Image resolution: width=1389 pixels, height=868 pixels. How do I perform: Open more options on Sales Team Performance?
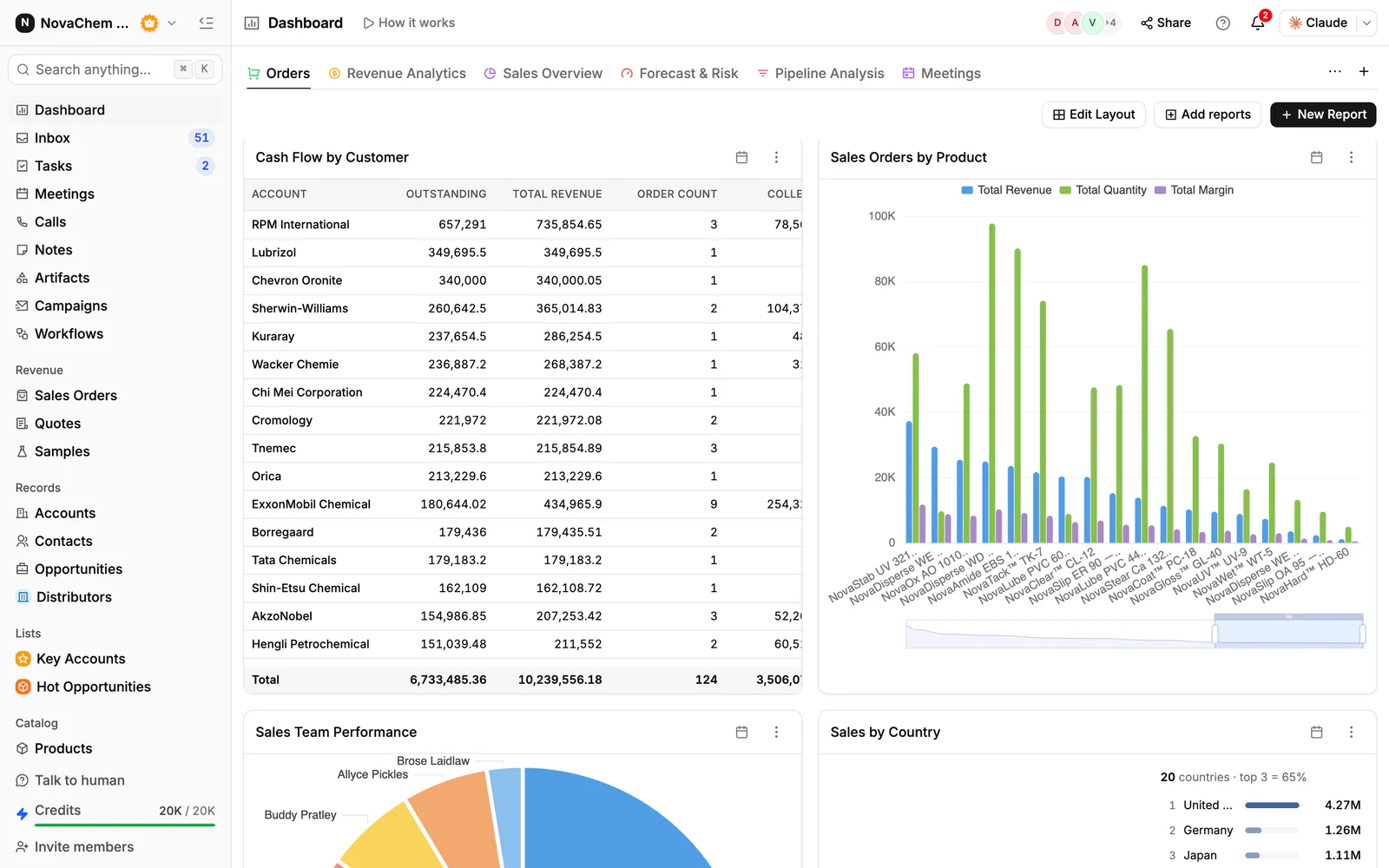click(776, 732)
